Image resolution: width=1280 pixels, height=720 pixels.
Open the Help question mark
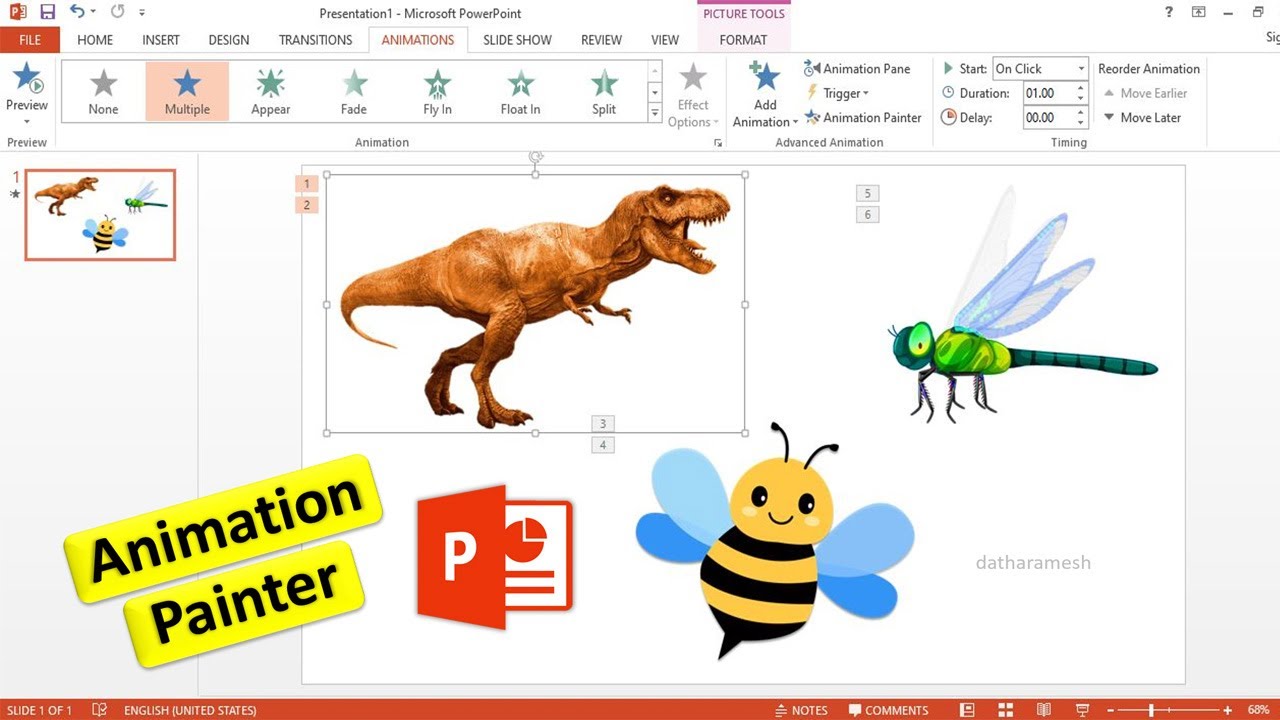[x=1169, y=13]
